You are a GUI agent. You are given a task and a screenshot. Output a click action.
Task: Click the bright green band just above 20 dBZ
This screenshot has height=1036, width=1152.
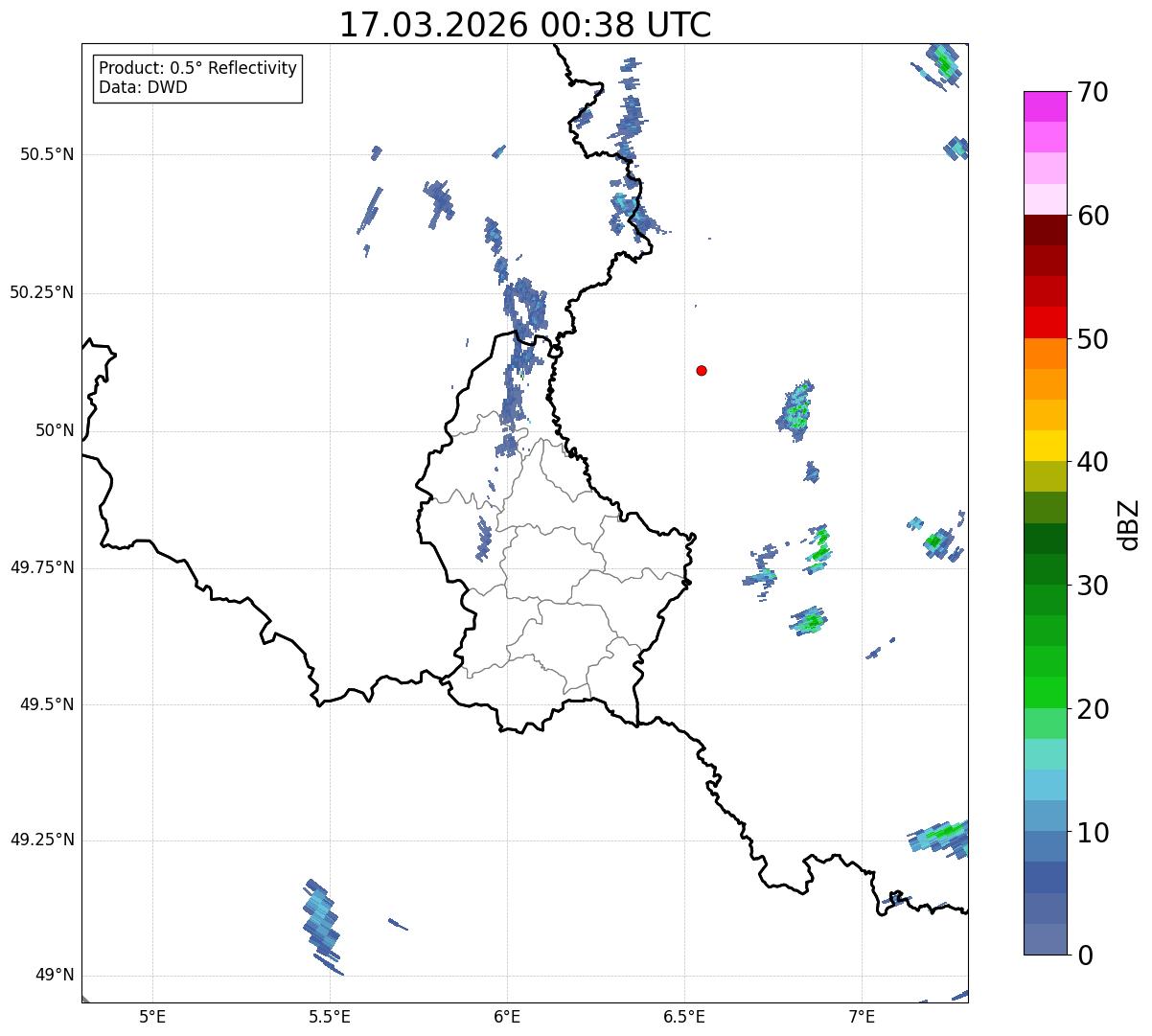click(1046, 693)
